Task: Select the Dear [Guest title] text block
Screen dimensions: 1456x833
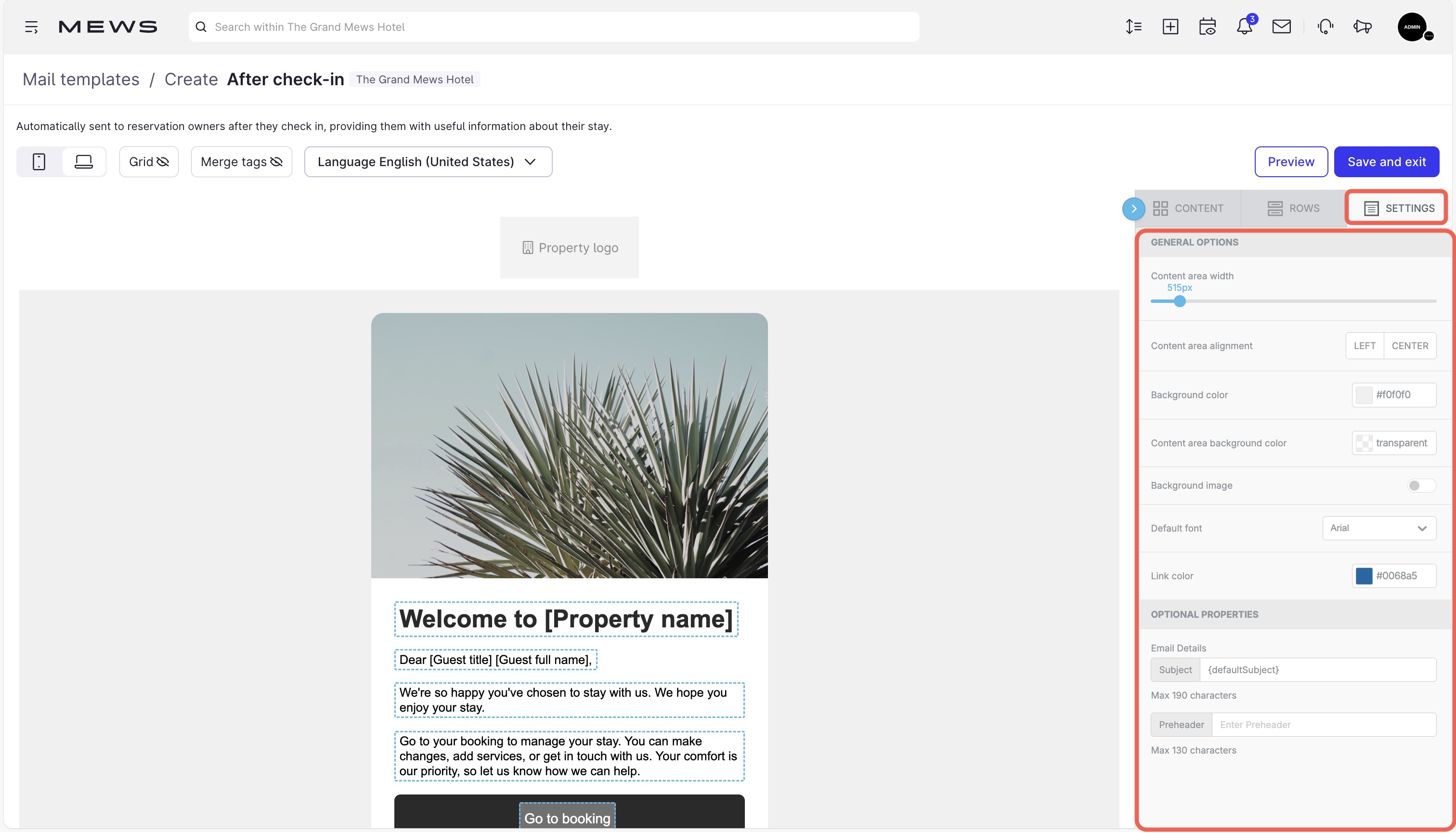Action: (x=495, y=660)
